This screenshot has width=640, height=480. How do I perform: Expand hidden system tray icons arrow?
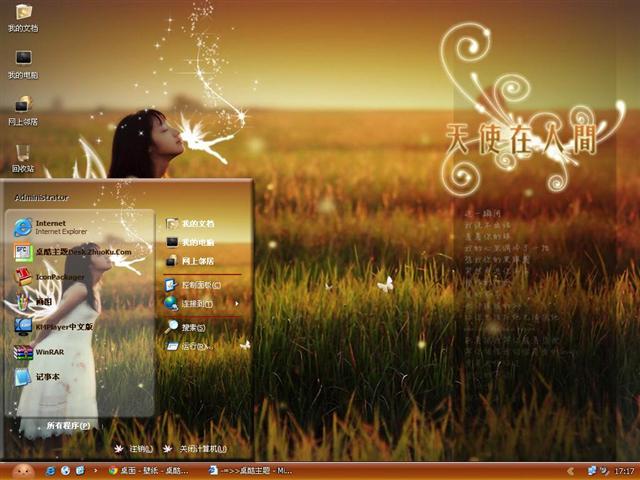(x=571, y=471)
